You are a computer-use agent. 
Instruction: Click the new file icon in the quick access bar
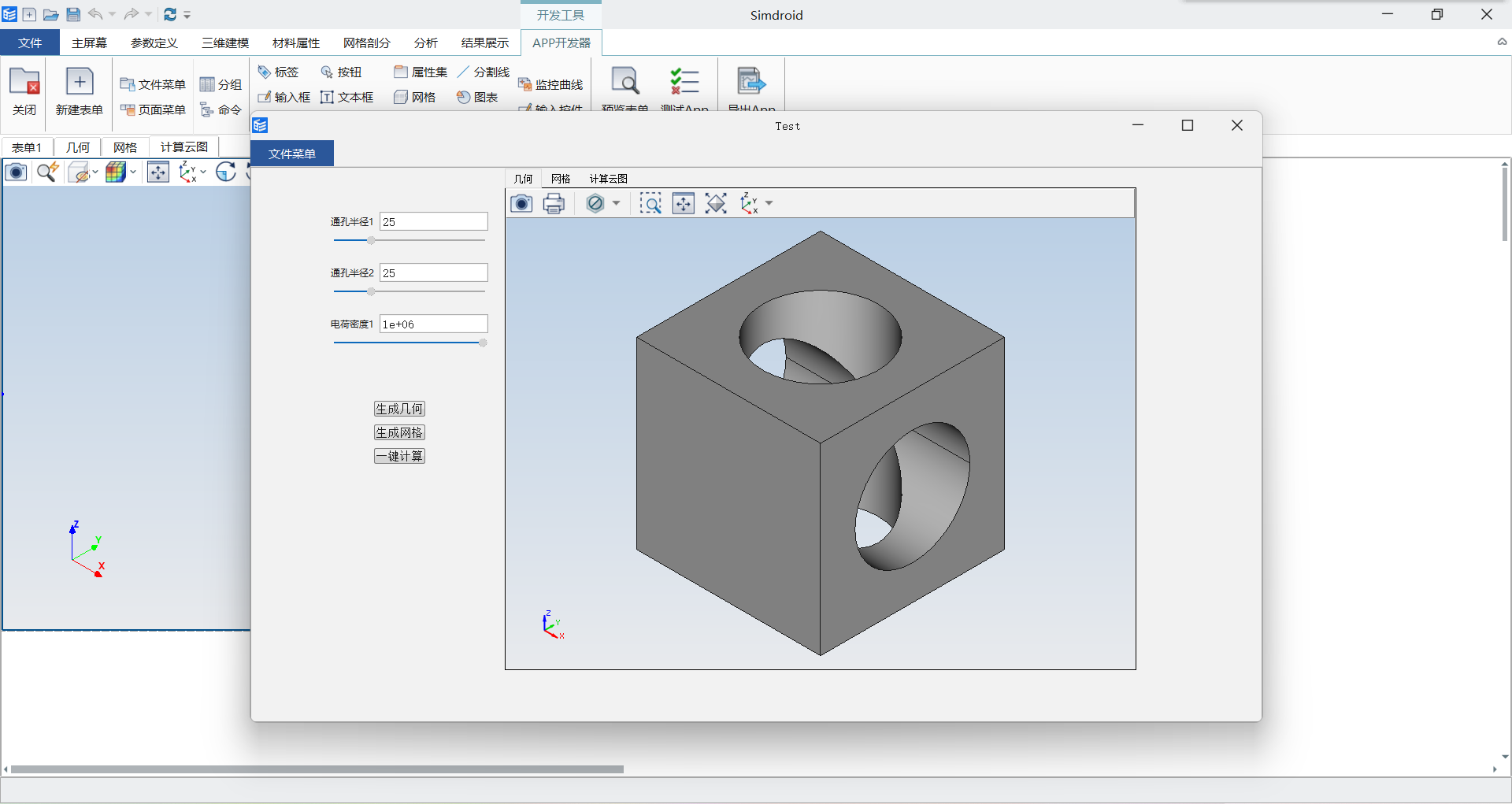coord(29,14)
